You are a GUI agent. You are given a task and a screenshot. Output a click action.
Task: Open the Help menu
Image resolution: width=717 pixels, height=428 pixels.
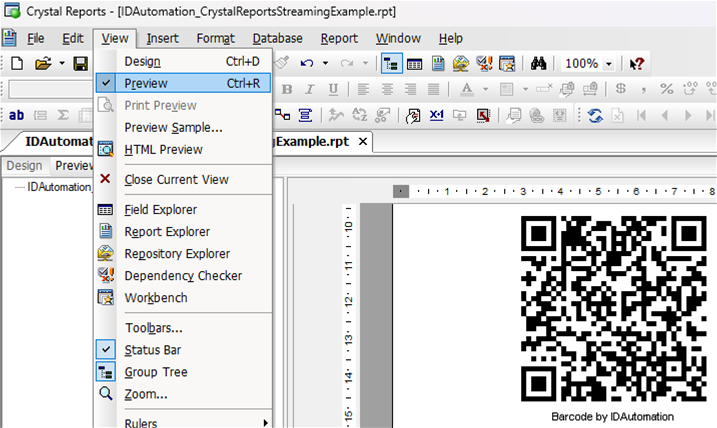(x=450, y=39)
